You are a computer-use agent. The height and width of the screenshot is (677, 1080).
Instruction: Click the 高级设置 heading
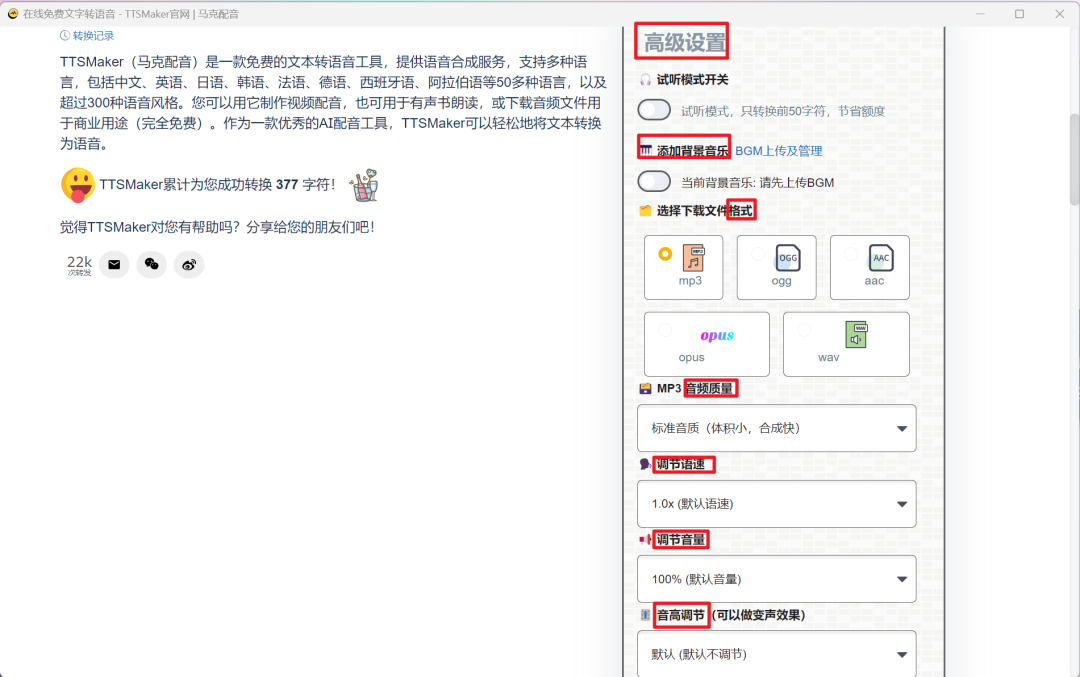(685, 43)
